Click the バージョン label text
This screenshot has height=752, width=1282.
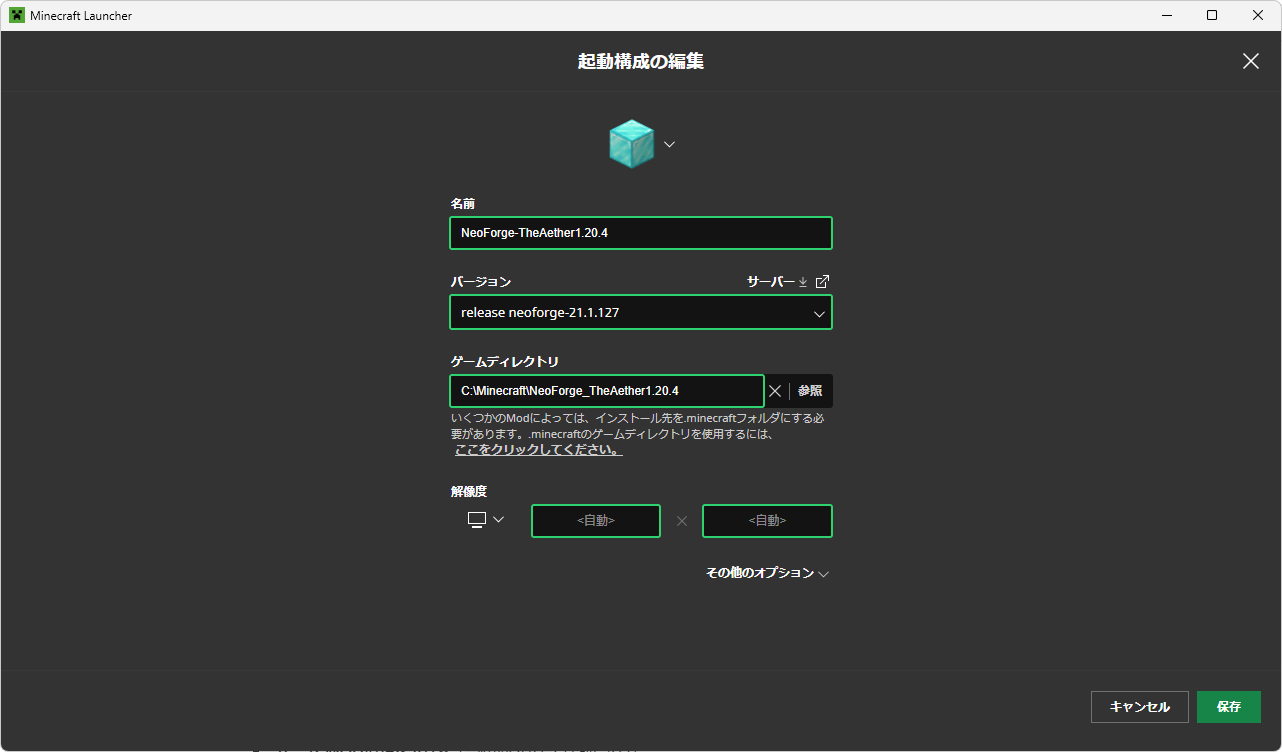480,282
